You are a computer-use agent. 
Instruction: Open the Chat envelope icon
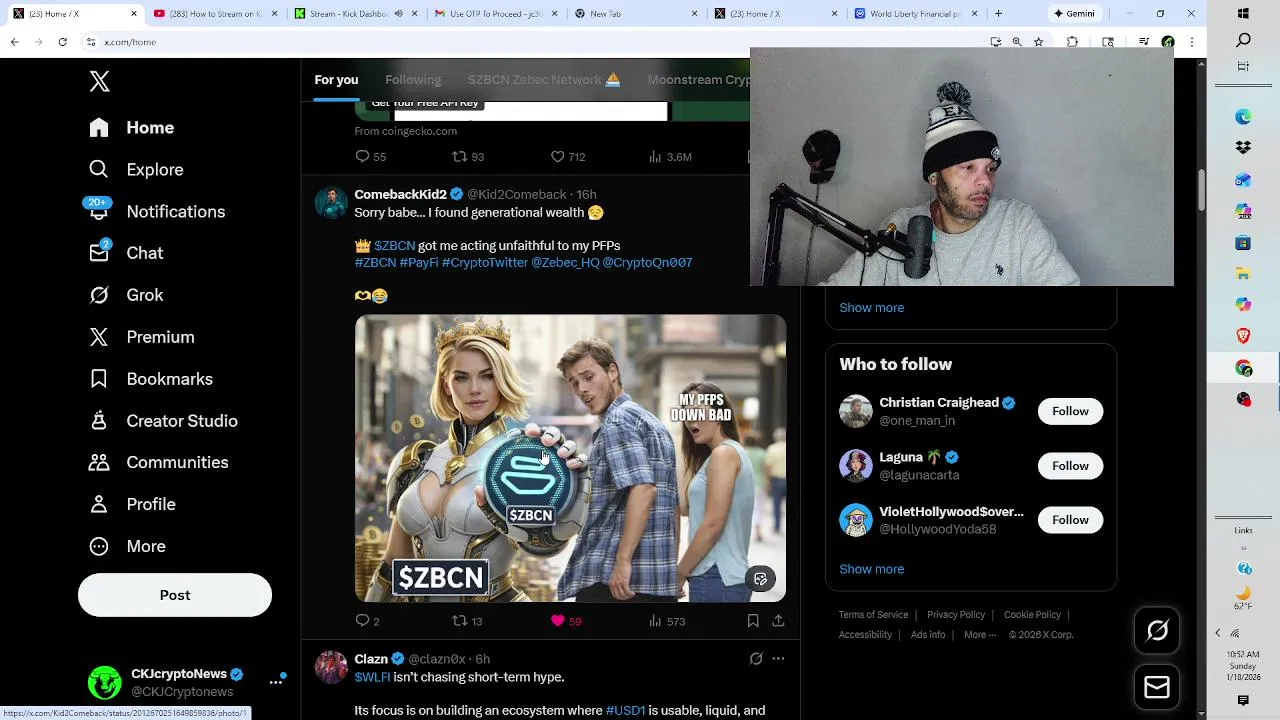[98, 252]
